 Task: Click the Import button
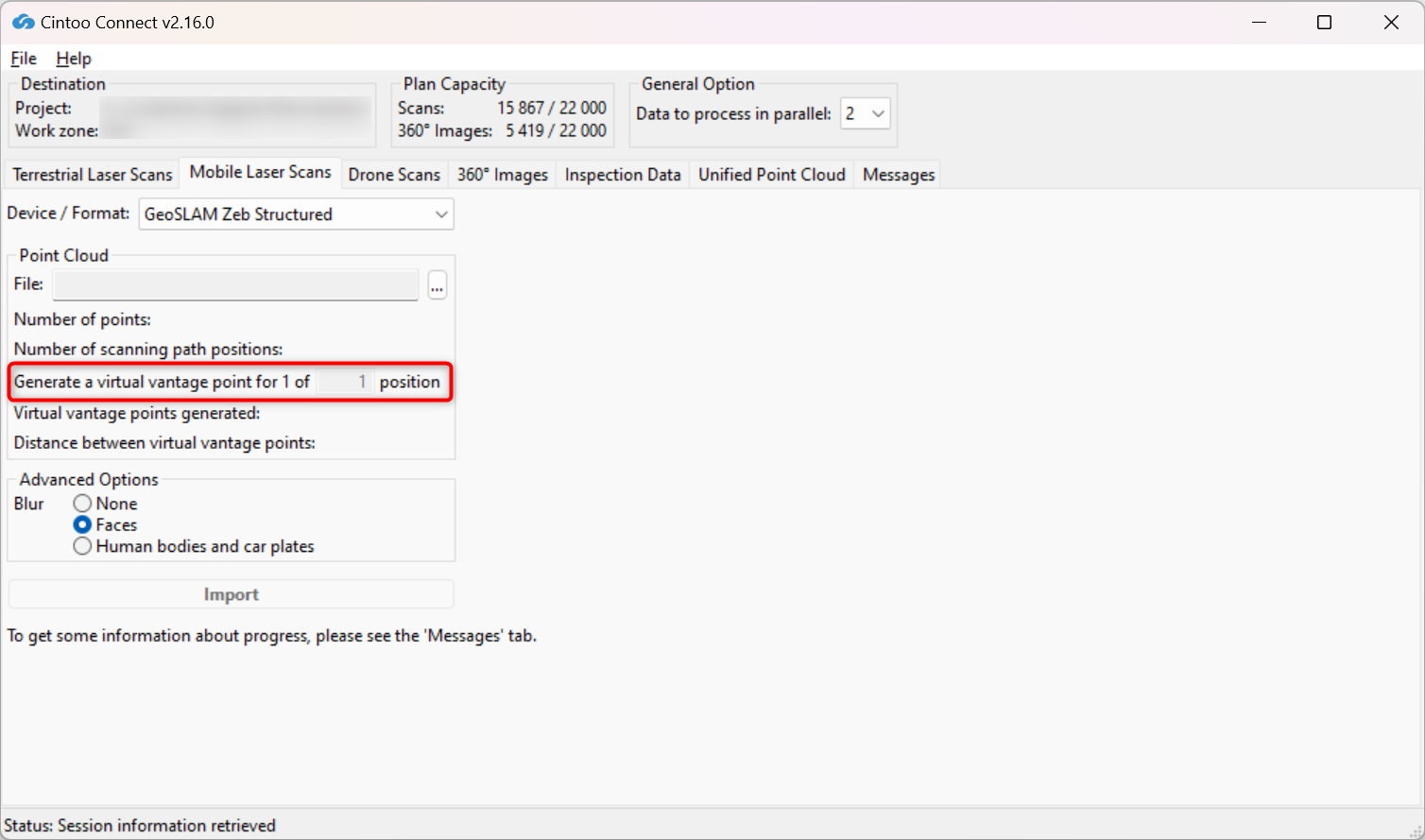232,594
